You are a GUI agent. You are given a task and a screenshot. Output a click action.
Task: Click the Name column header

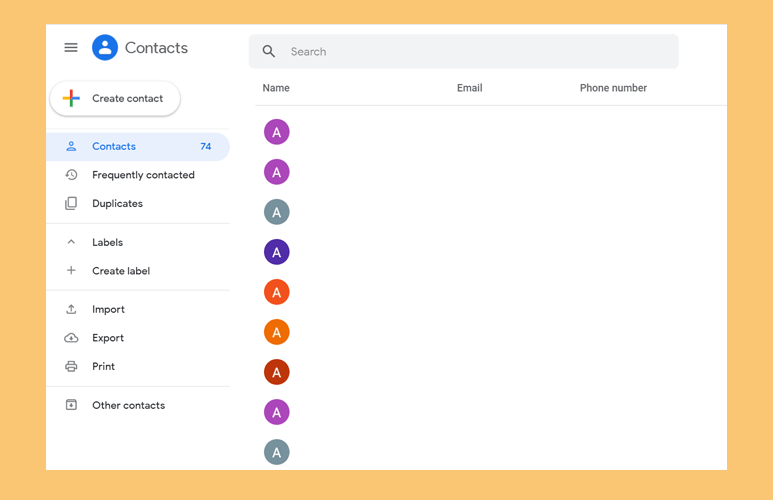[276, 88]
